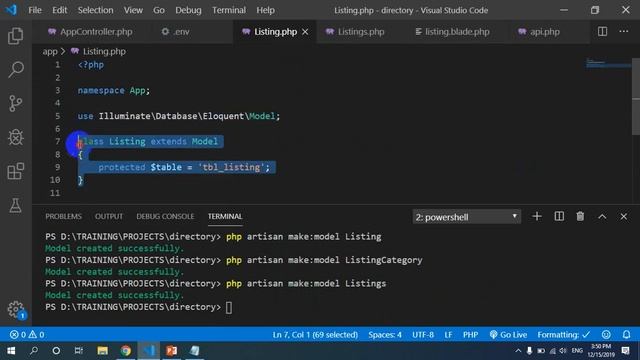Click the 'app' breadcrumb segment
Screen dimensions: 640x360
pos(50,51)
